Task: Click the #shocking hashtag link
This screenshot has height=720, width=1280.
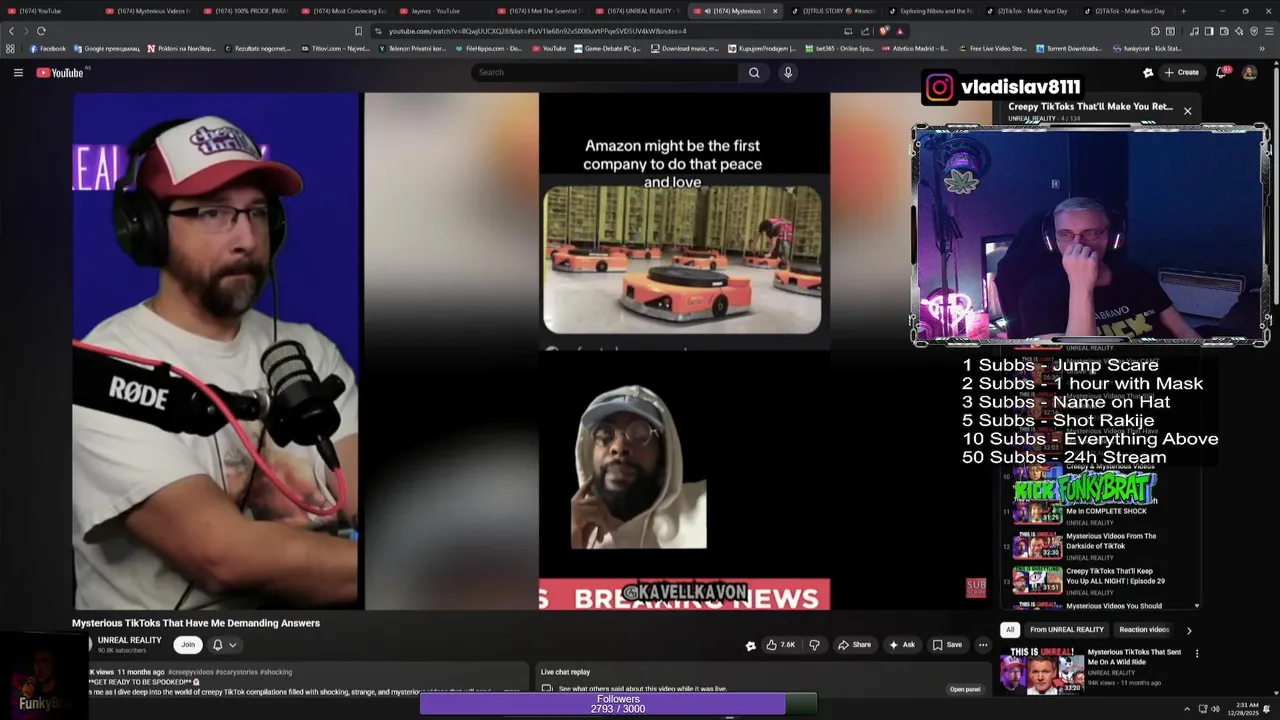Action: point(276,672)
